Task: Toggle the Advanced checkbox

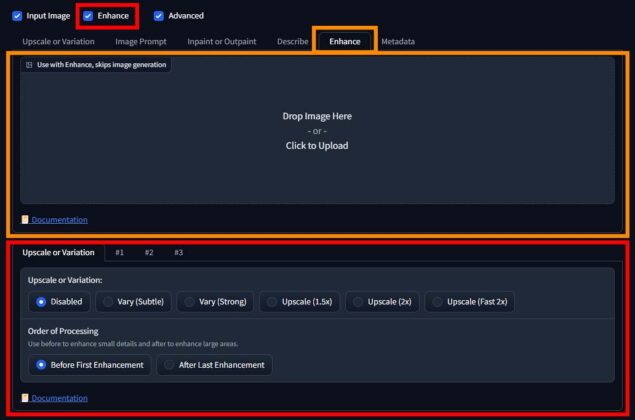Action: click(158, 16)
